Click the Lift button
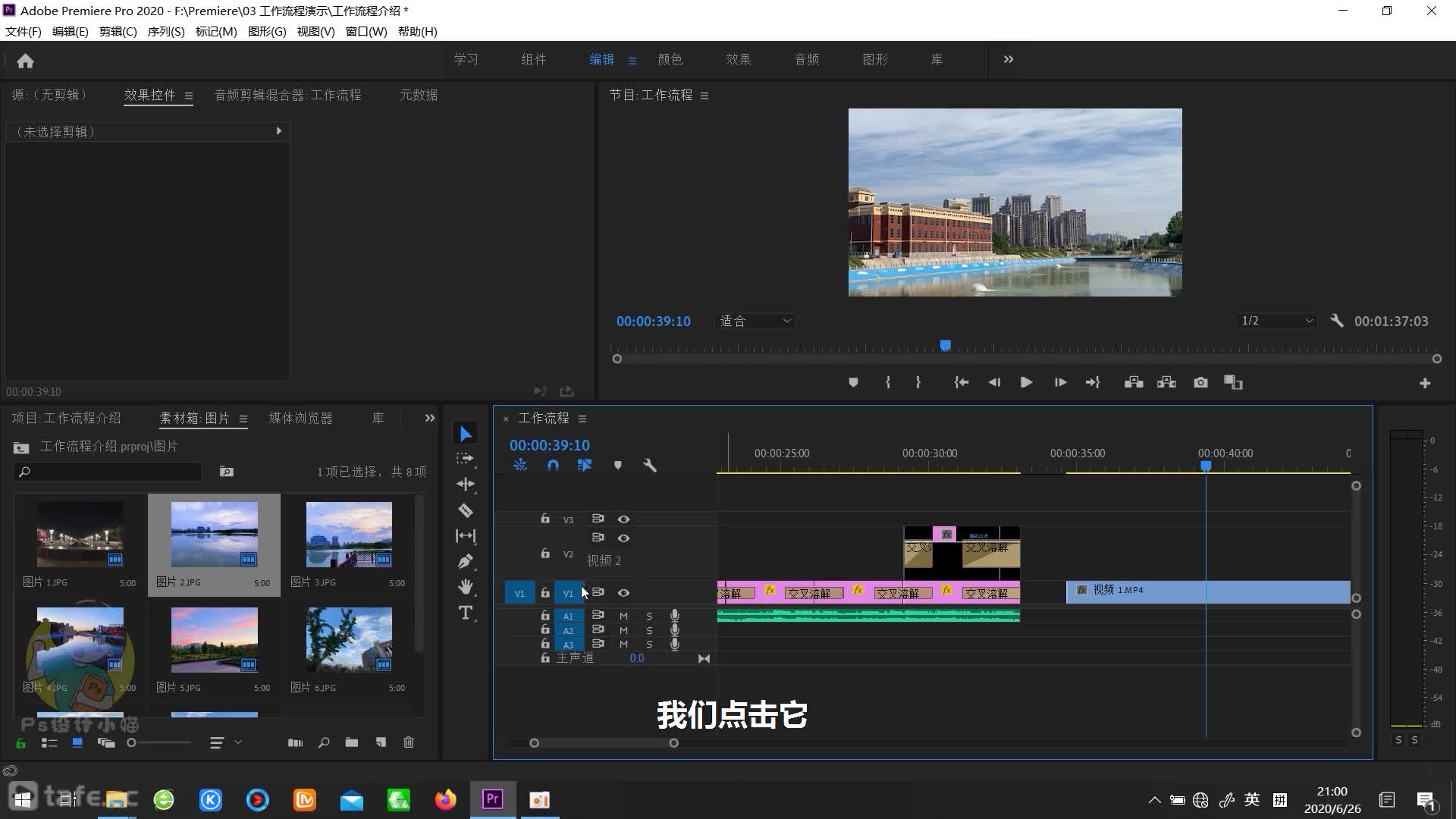Image resolution: width=1456 pixels, height=819 pixels. [x=1134, y=383]
